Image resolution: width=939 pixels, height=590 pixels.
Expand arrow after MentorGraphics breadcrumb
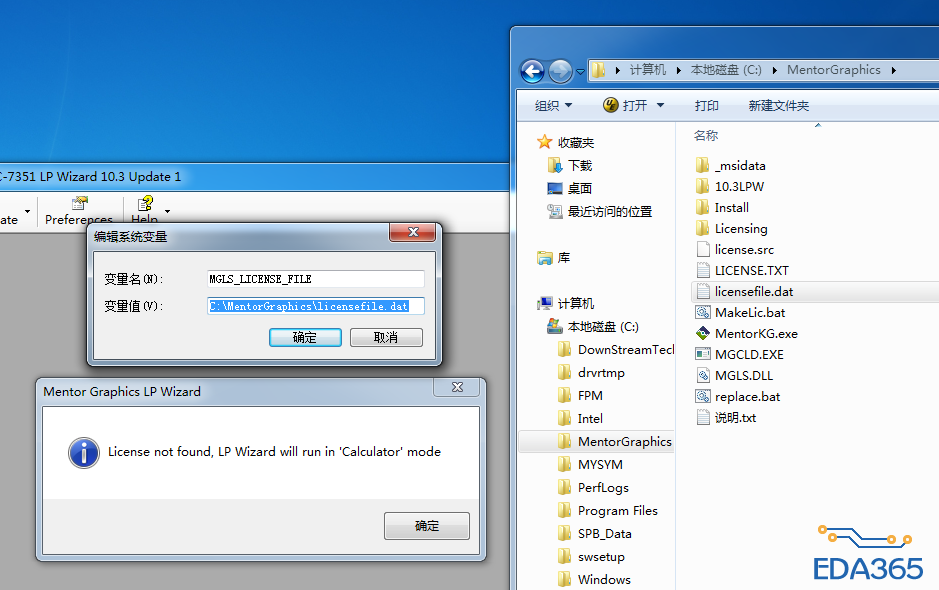point(893,71)
